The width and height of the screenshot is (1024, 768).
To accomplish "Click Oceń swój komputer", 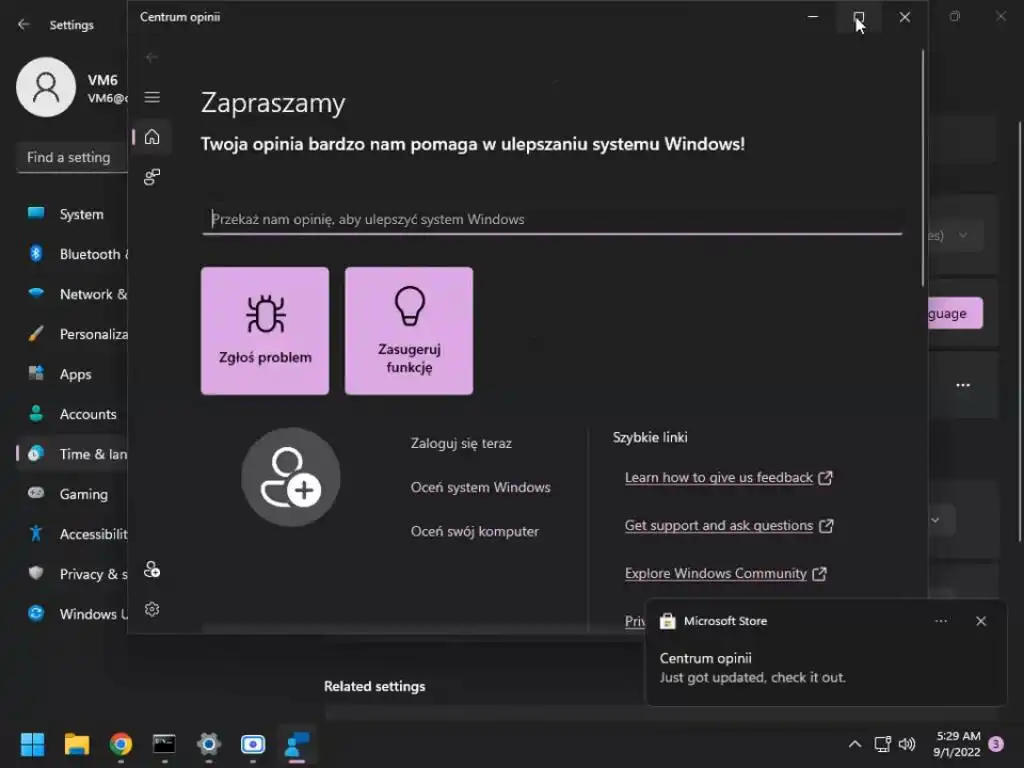I will (475, 532).
